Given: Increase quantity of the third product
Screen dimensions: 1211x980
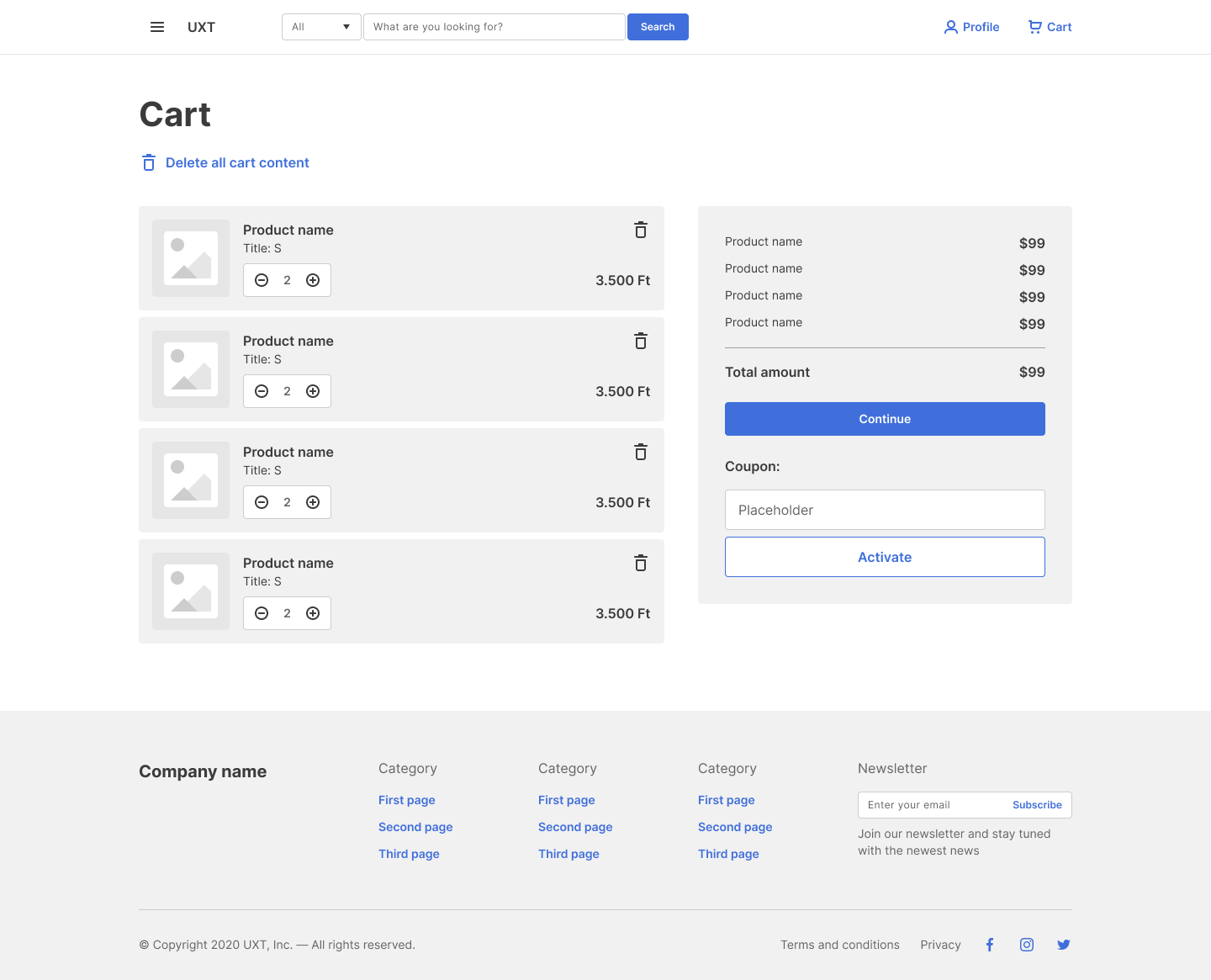Looking at the screenshot, I should pos(313,502).
